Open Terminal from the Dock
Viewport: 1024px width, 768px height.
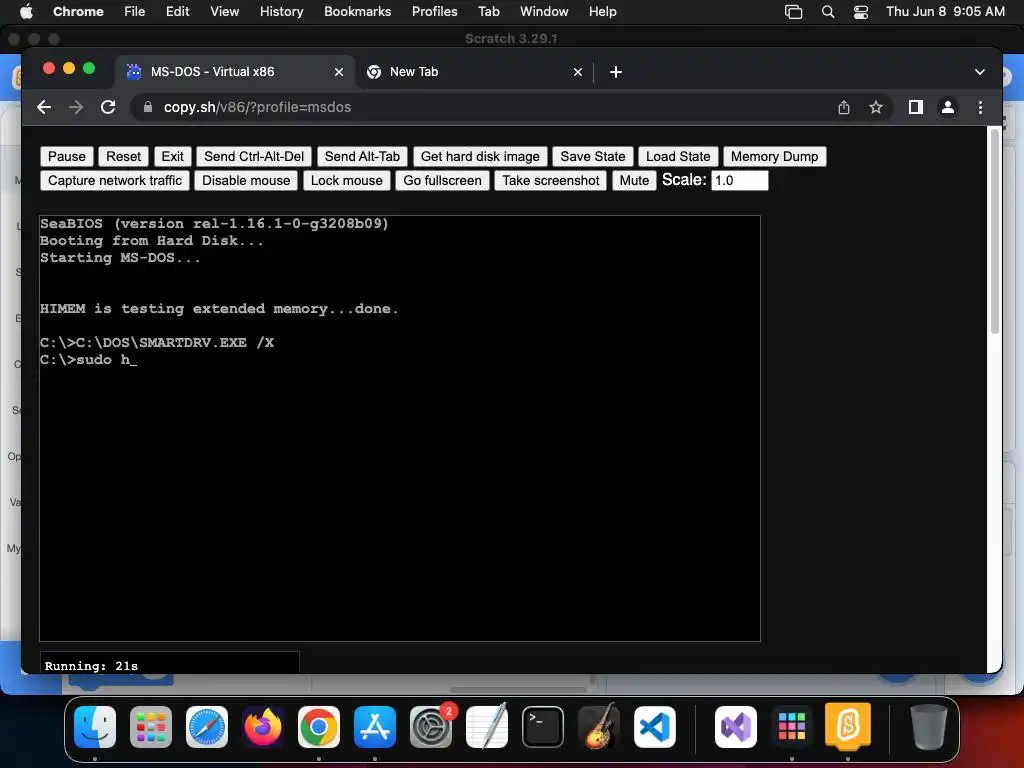coord(543,727)
